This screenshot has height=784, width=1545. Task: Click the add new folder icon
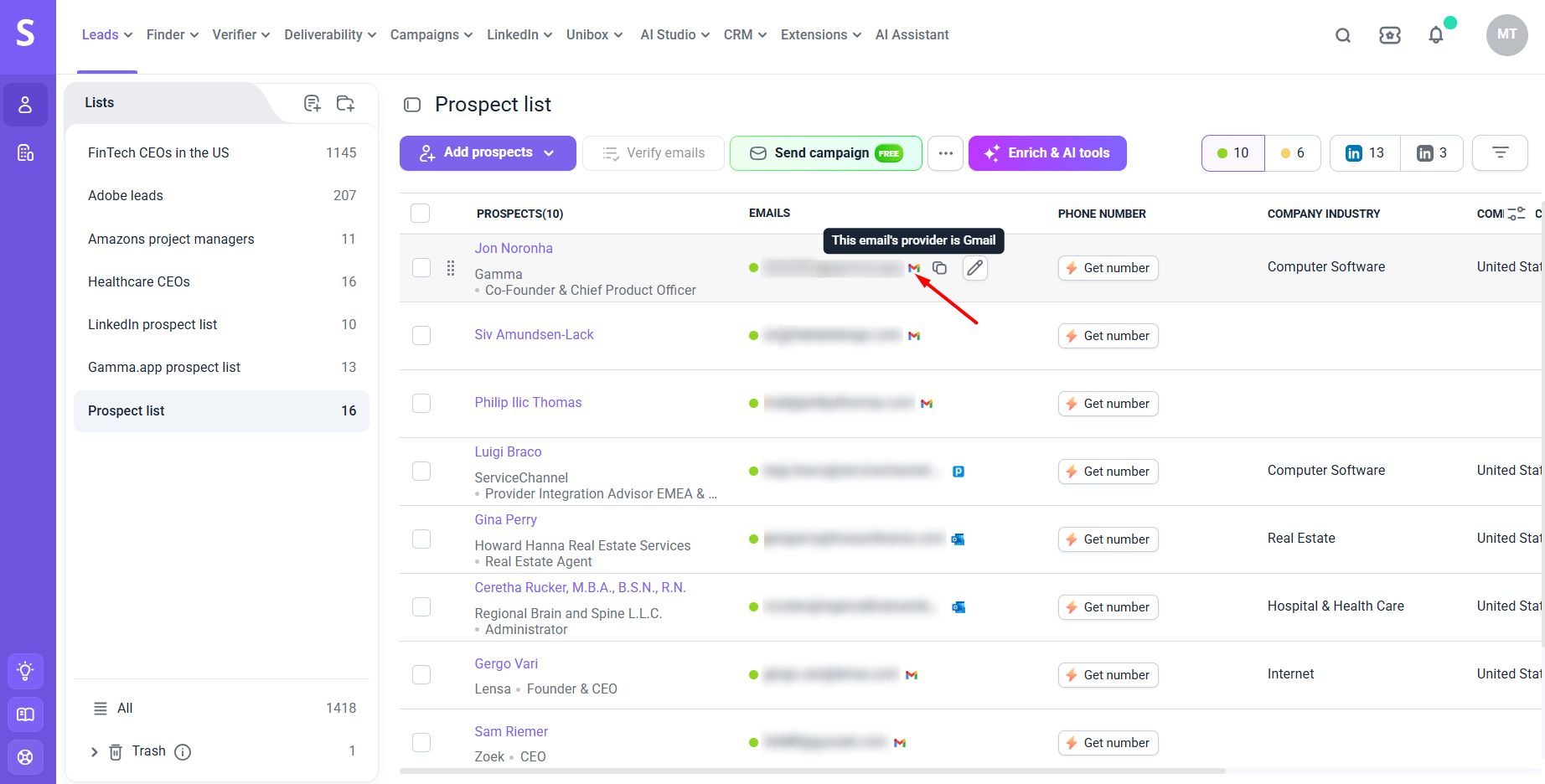click(x=345, y=103)
